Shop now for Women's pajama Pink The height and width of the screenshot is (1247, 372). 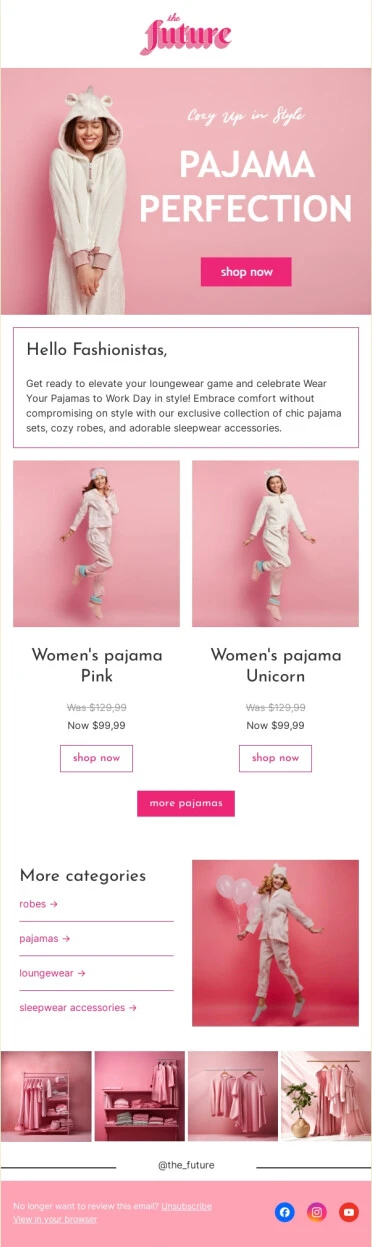(96, 758)
